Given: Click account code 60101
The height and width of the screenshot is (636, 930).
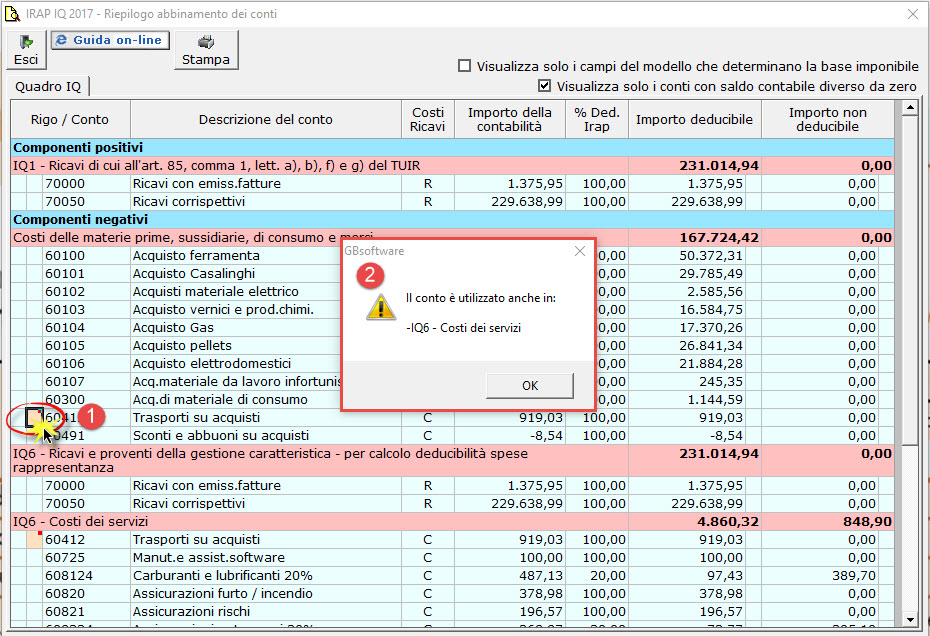Looking at the screenshot, I should pyautogui.click(x=65, y=274).
